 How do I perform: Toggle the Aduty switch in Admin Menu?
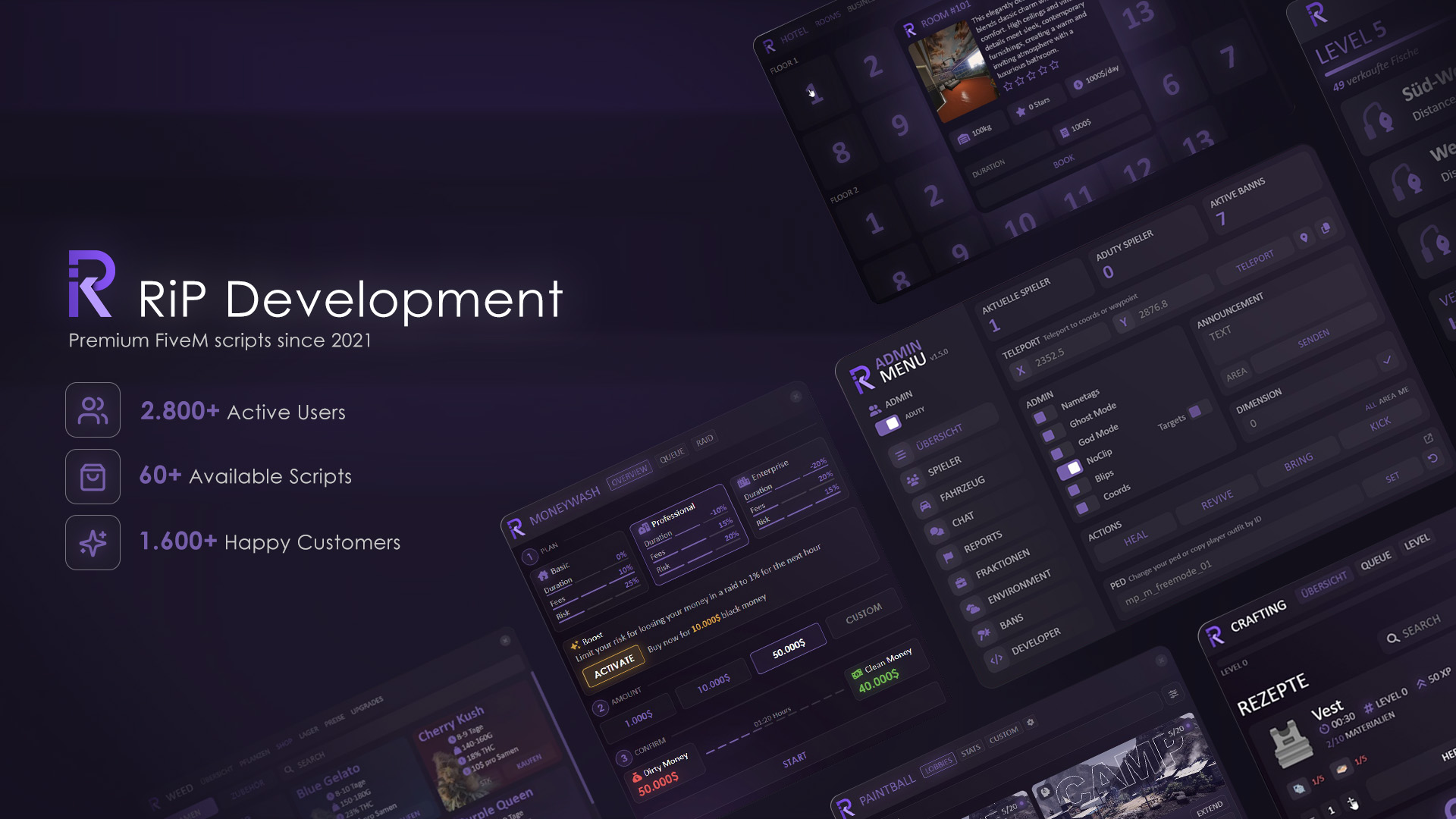tap(888, 425)
